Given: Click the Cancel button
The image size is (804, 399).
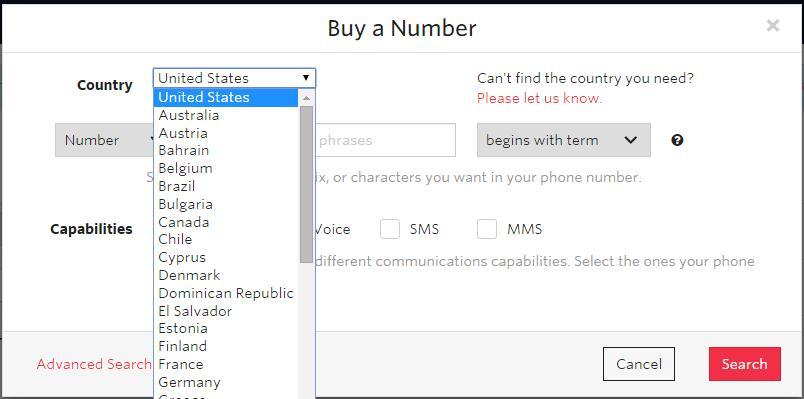Looking at the screenshot, I should (638, 364).
